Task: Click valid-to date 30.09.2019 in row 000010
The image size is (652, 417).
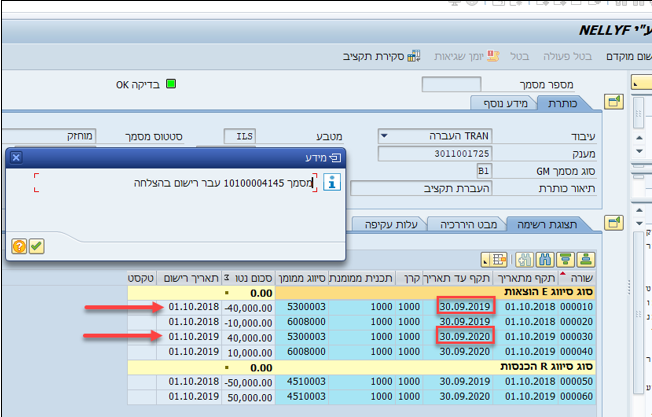Action: click(x=465, y=306)
